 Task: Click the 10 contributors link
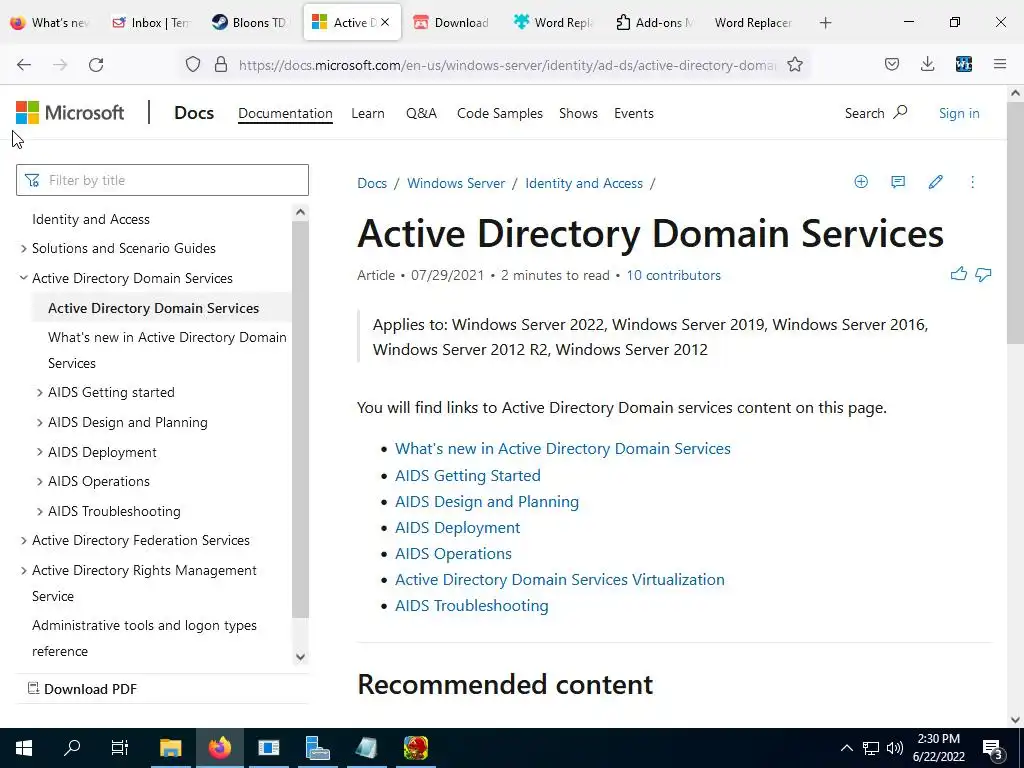(673, 275)
